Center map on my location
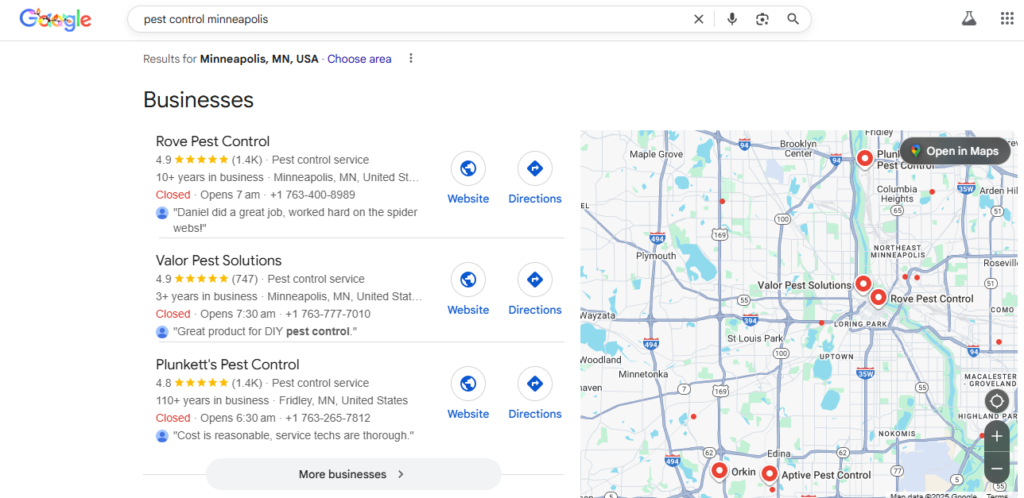The image size is (1024, 498). coord(997,401)
